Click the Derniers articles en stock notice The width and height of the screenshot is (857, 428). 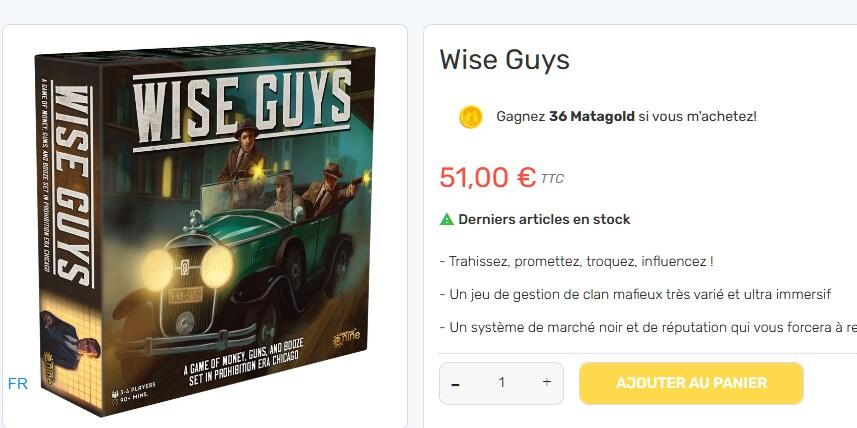544,219
